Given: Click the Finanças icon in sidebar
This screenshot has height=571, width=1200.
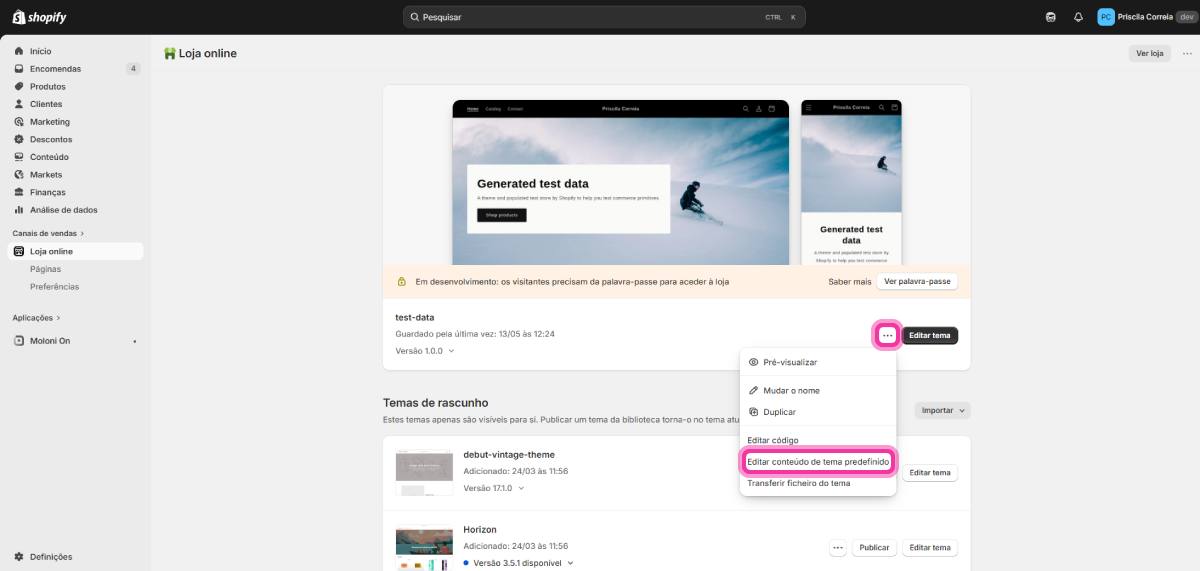Looking at the screenshot, I should tap(20, 192).
